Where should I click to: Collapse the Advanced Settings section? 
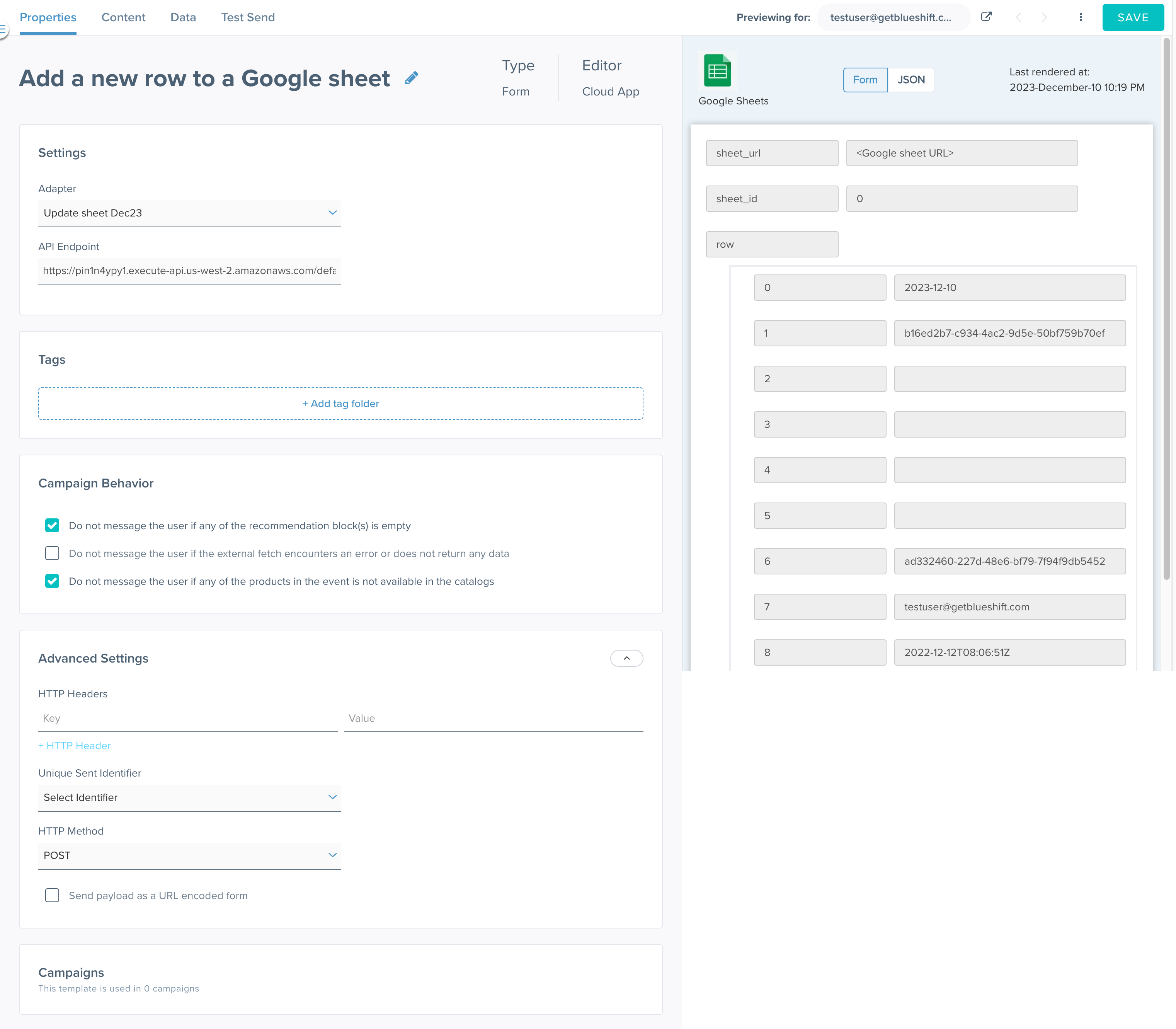pyautogui.click(x=626, y=658)
